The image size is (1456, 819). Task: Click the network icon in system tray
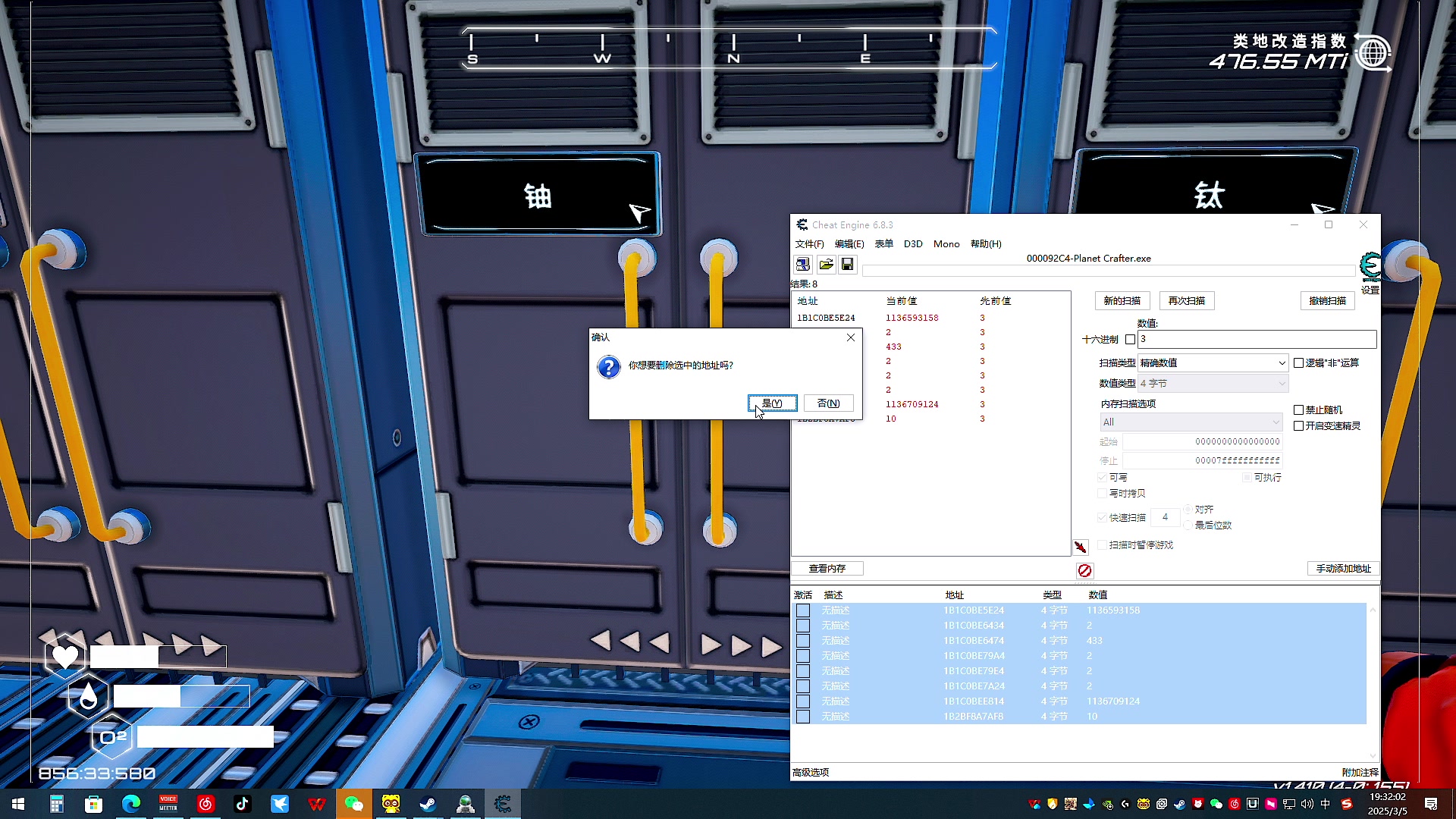tap(1288, 804)
